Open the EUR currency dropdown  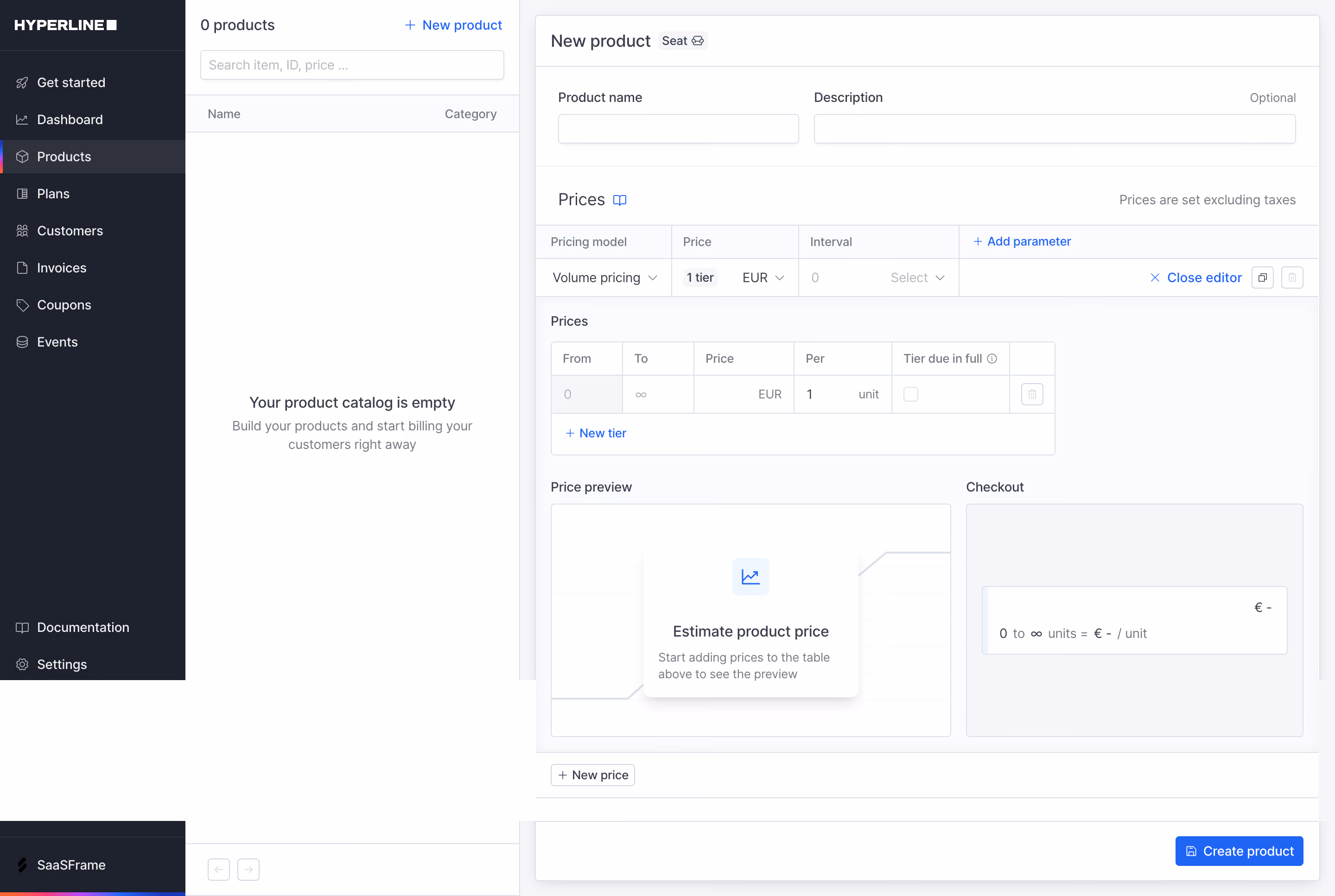[x=763, y=278]
